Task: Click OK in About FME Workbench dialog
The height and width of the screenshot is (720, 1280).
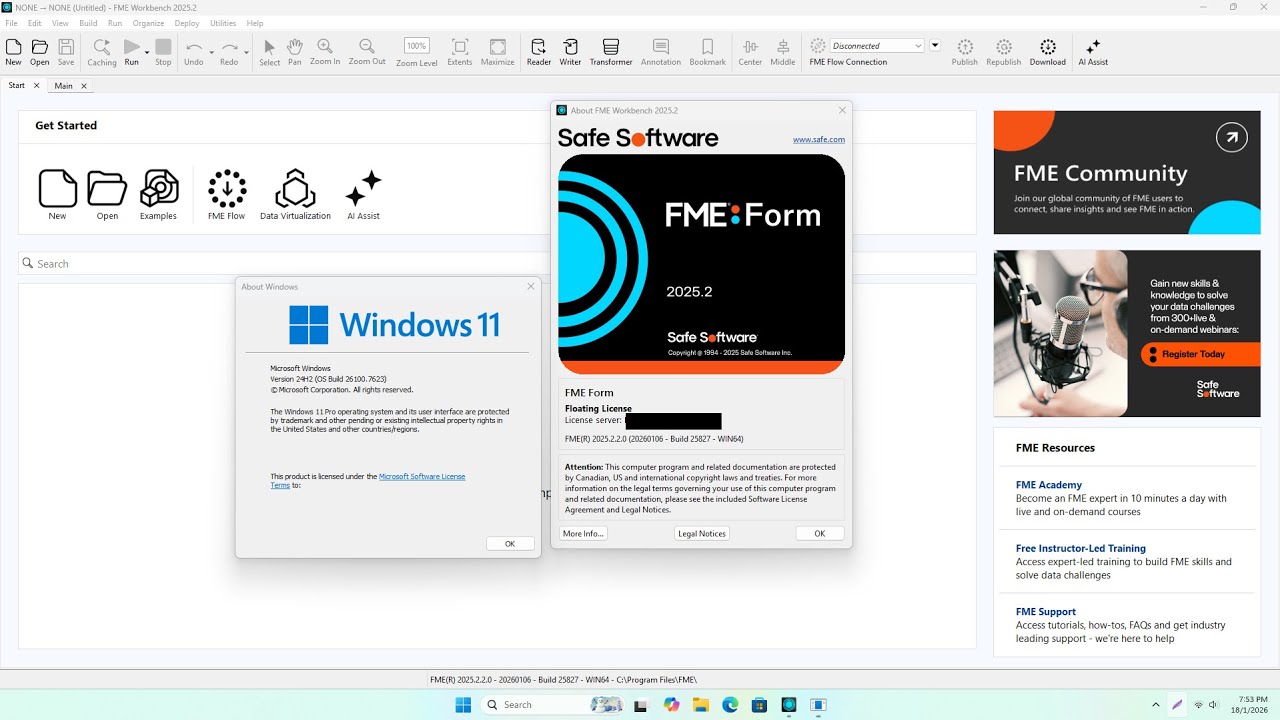Action: (x=820, y=533)
